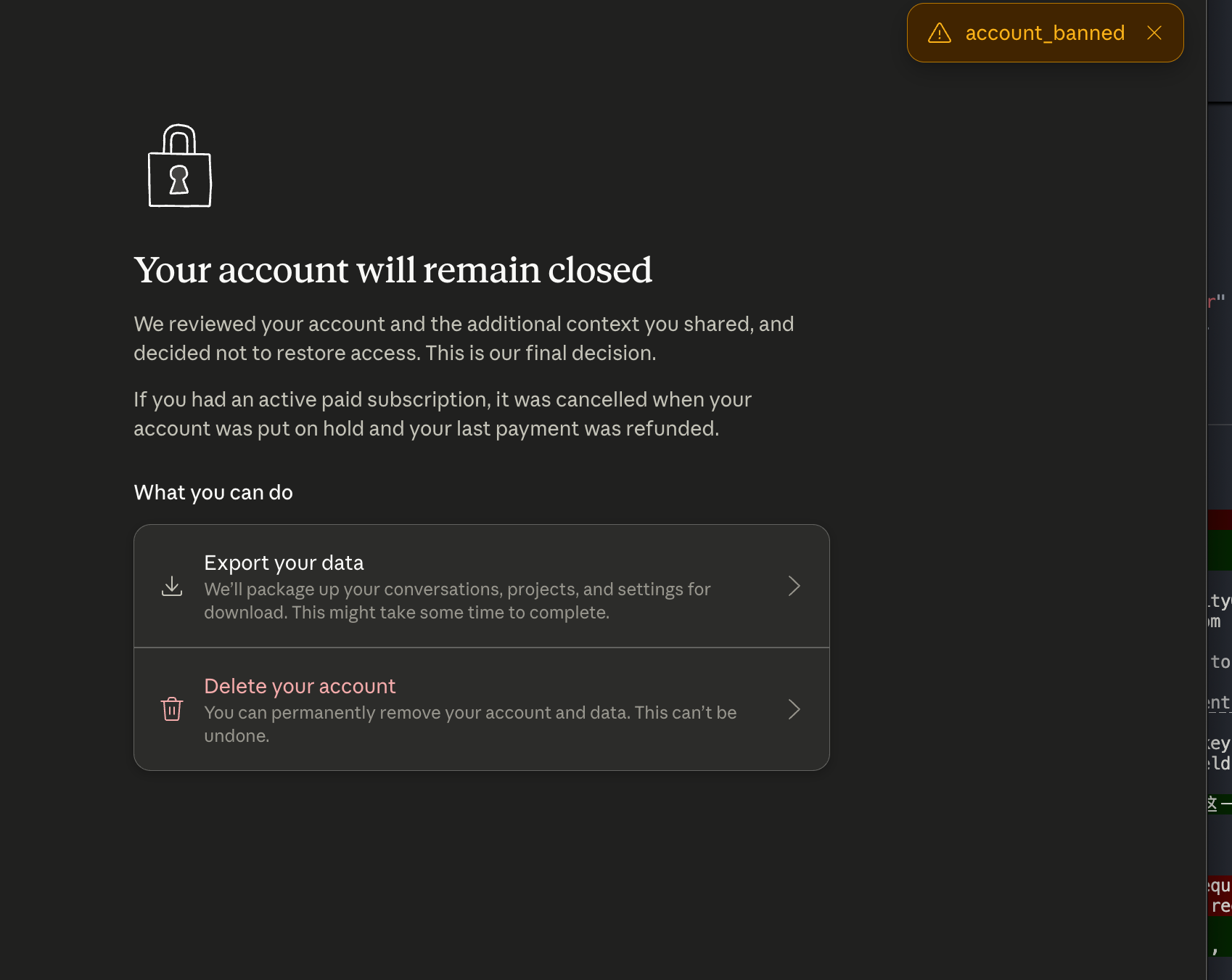Click the paragraph stating this is our final decision
This screenshot has height=980, width=1232.
(464, 338)
